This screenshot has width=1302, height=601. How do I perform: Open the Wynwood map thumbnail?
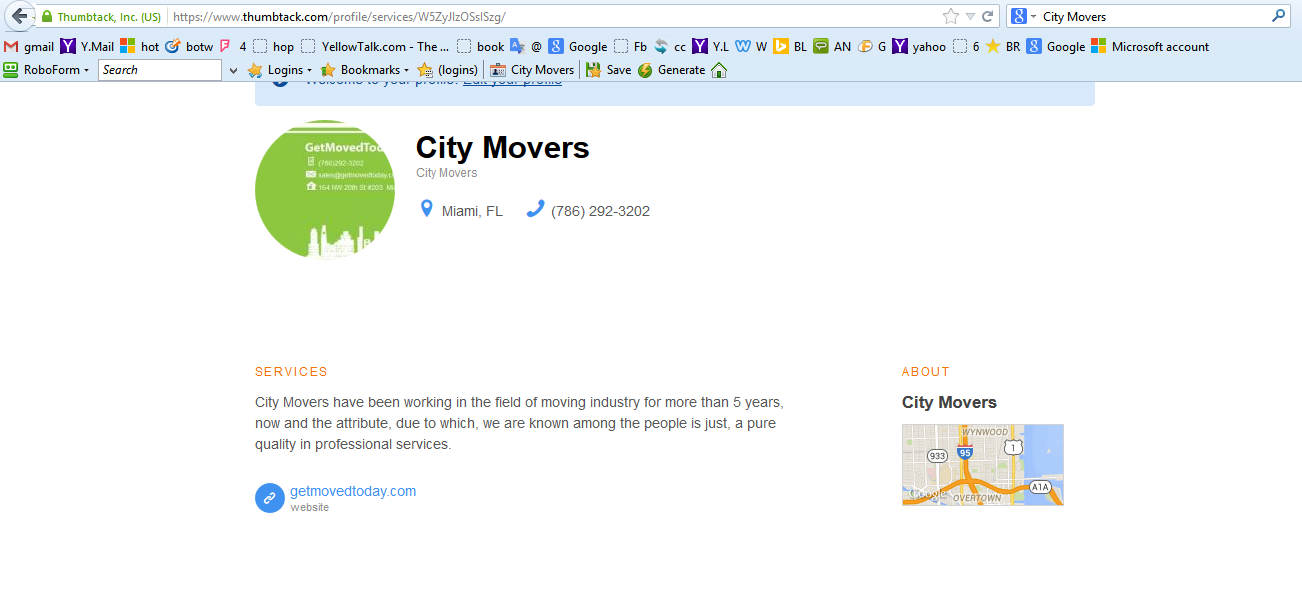(x=982, y=465)
